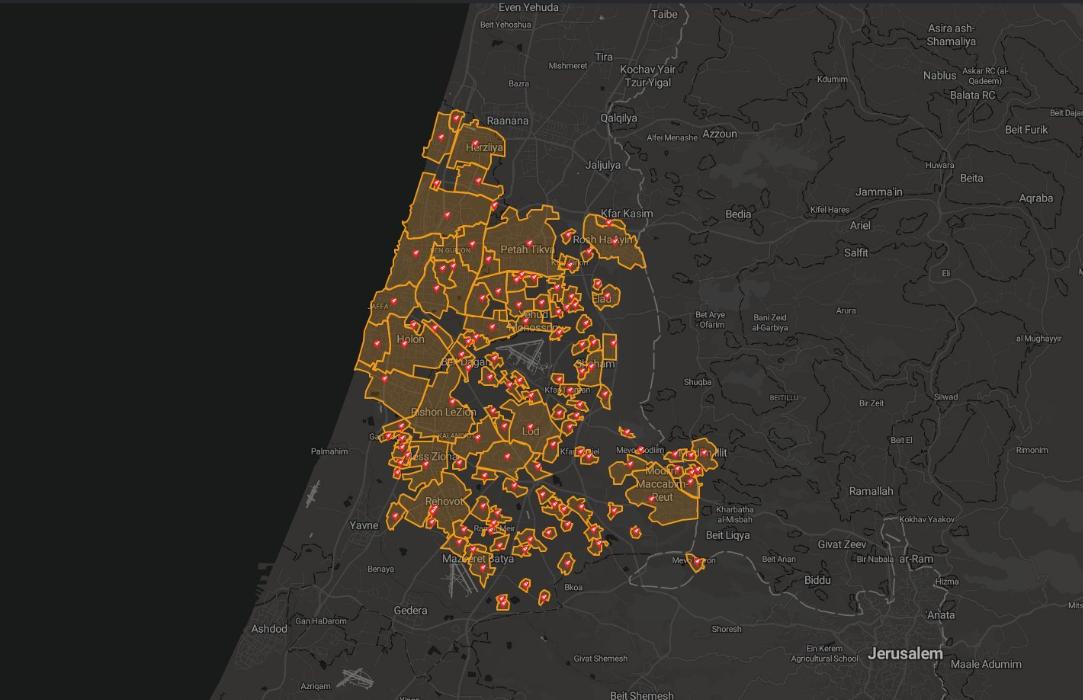Click the Givat Zeev label
The image size is (1083, 700).
click(842, 544)
